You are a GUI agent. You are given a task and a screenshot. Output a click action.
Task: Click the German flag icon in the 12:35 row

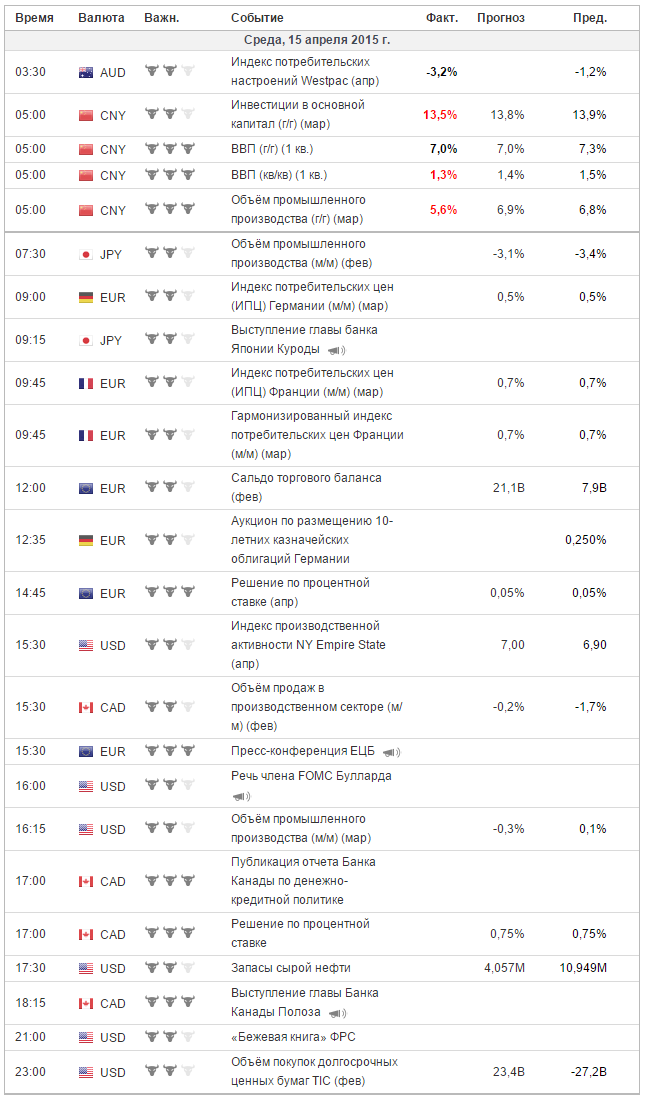(86, 541)
